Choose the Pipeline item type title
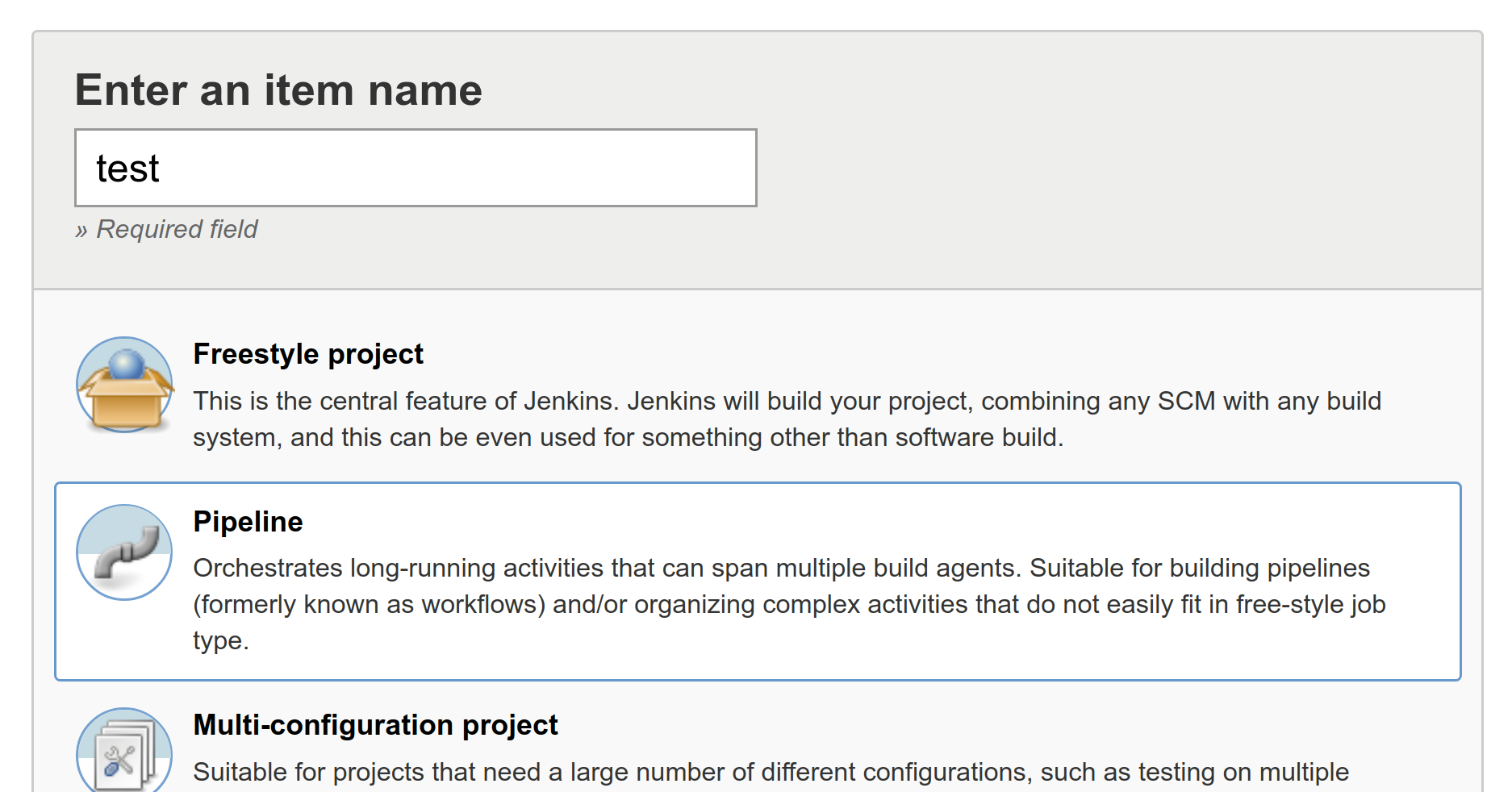1512x792 pixels. 248,522
